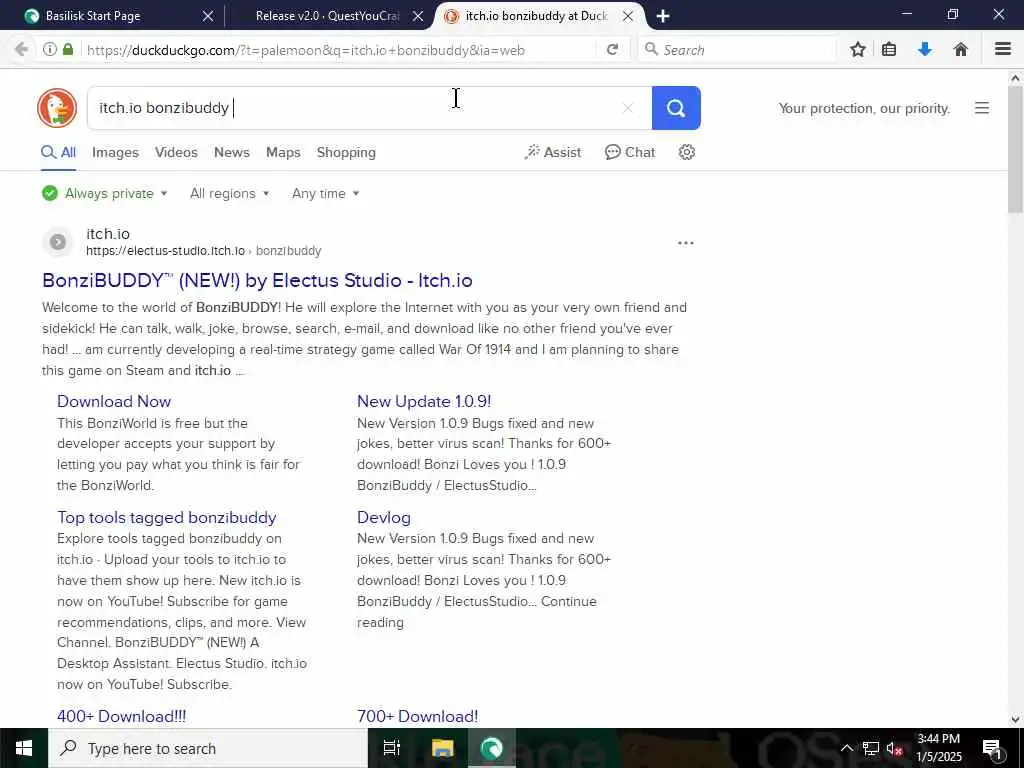Open Task View on taskbar

(392, 748)
